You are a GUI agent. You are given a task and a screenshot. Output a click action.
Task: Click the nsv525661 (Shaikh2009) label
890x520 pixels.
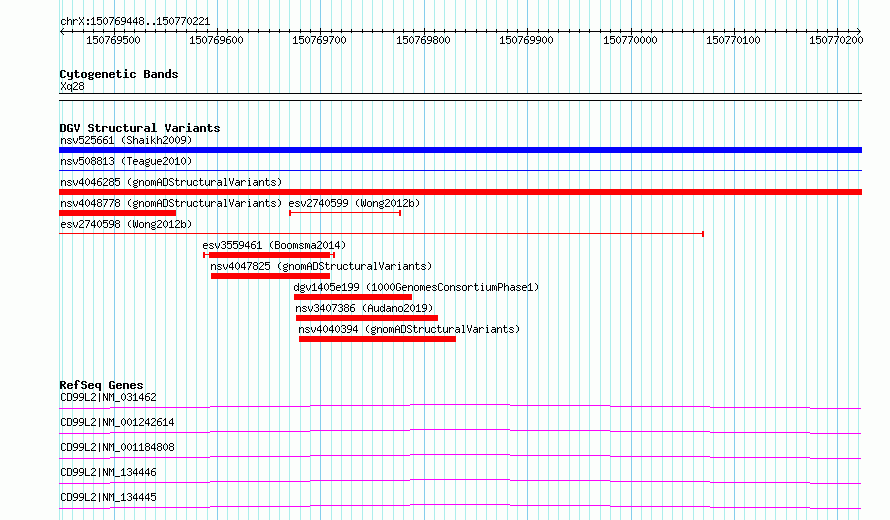pos(126,140)
